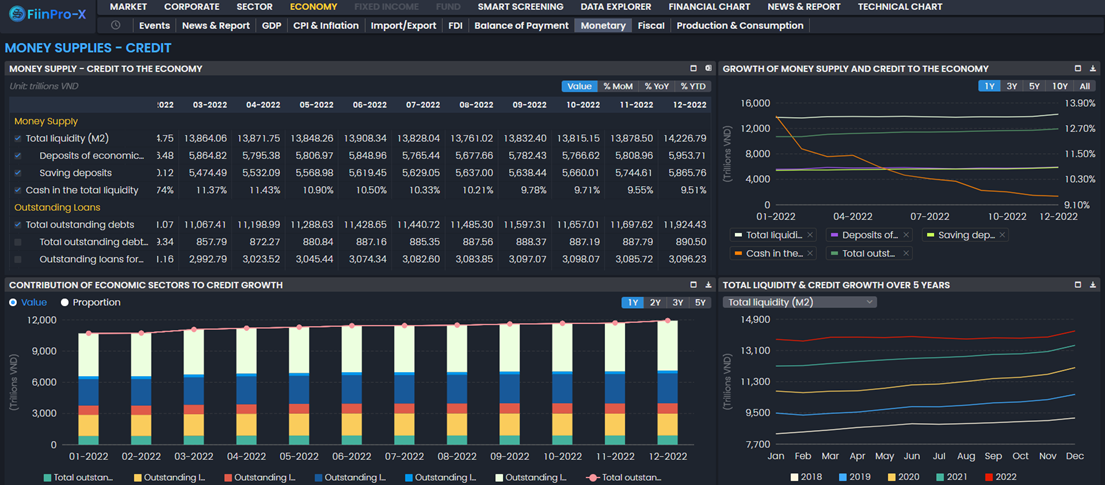Set growth chart range to 10Y
The height and width of the screenshot is (485, 1105).
[1059, 87]
